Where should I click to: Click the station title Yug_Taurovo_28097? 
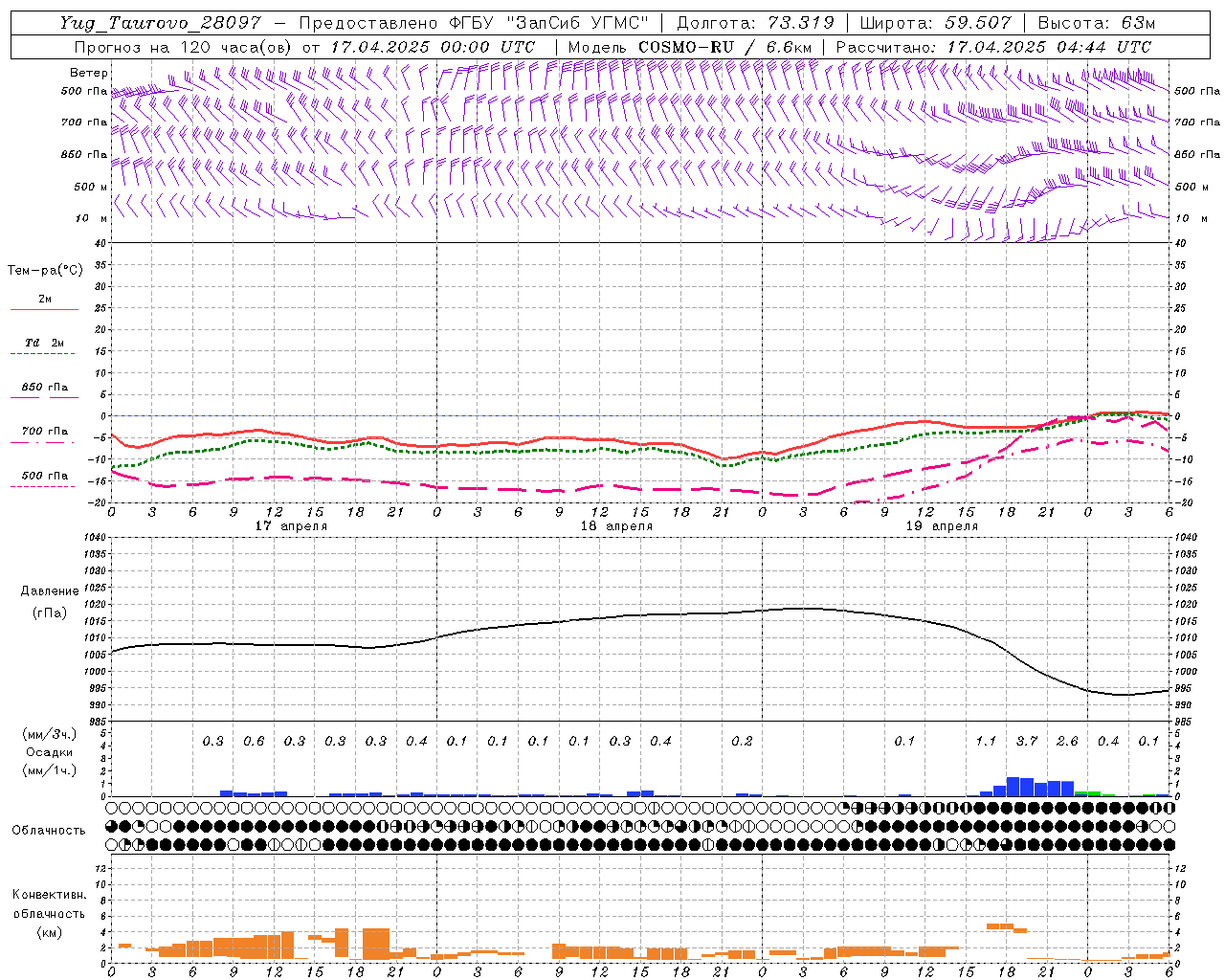click(160, 23)
